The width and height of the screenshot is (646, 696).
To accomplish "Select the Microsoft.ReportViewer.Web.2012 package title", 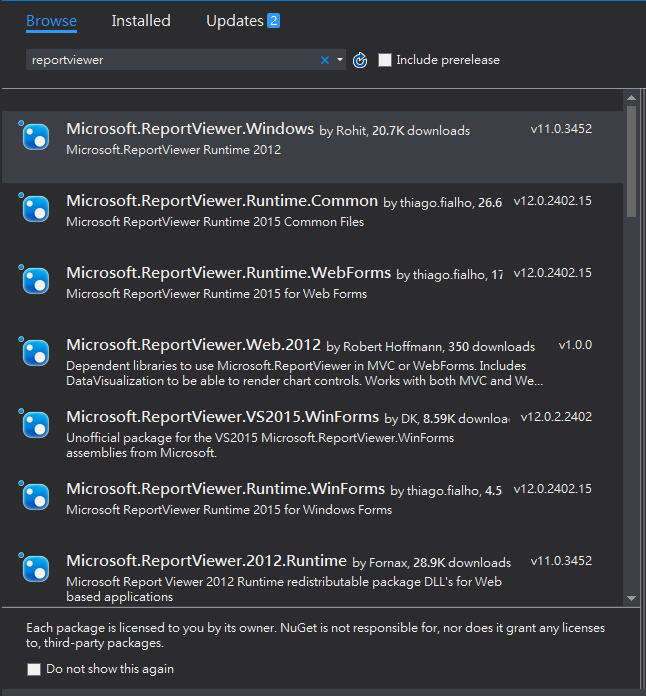I will click(x=192, y=345).
